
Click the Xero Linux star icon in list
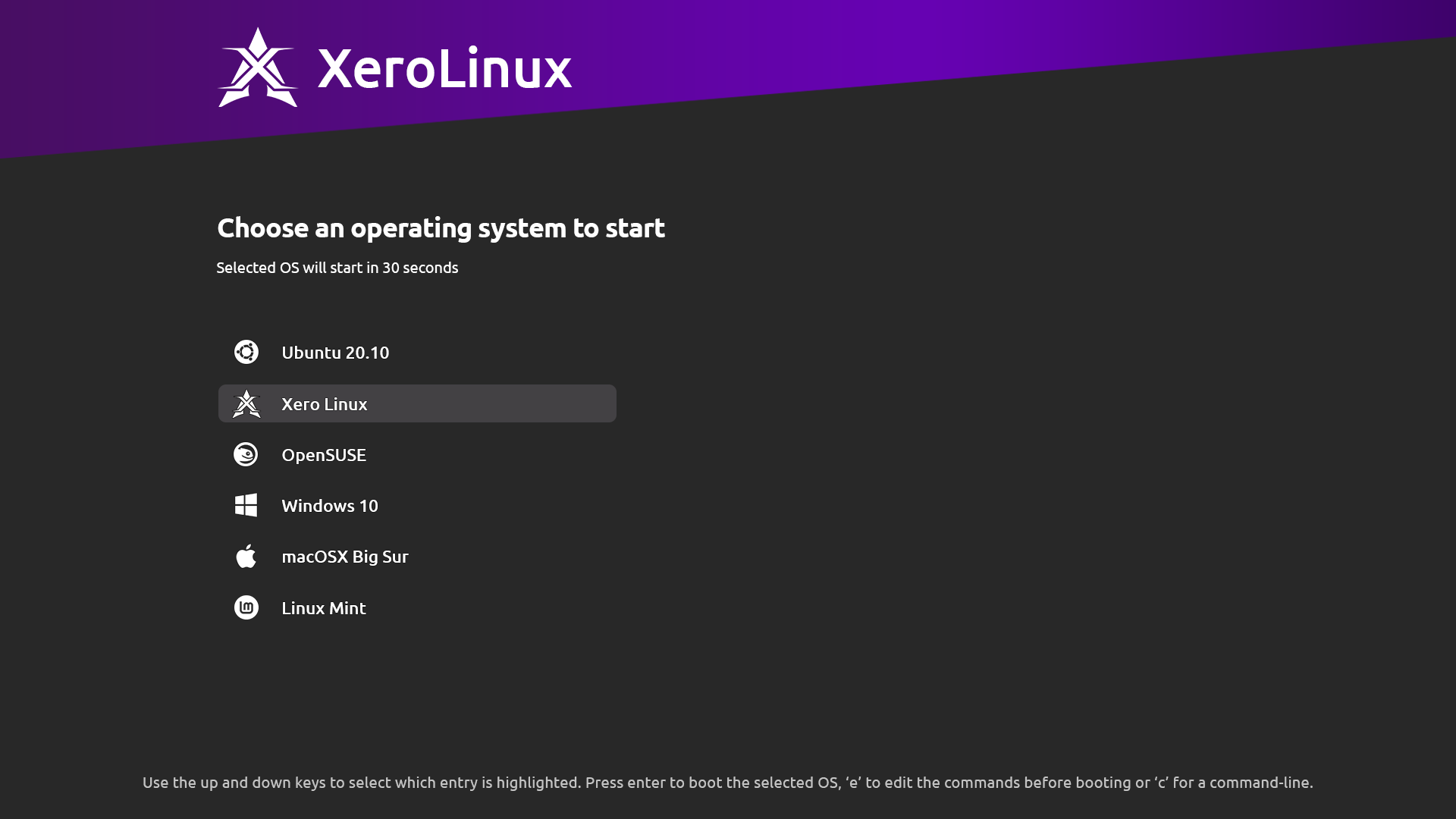coord(246,403)
